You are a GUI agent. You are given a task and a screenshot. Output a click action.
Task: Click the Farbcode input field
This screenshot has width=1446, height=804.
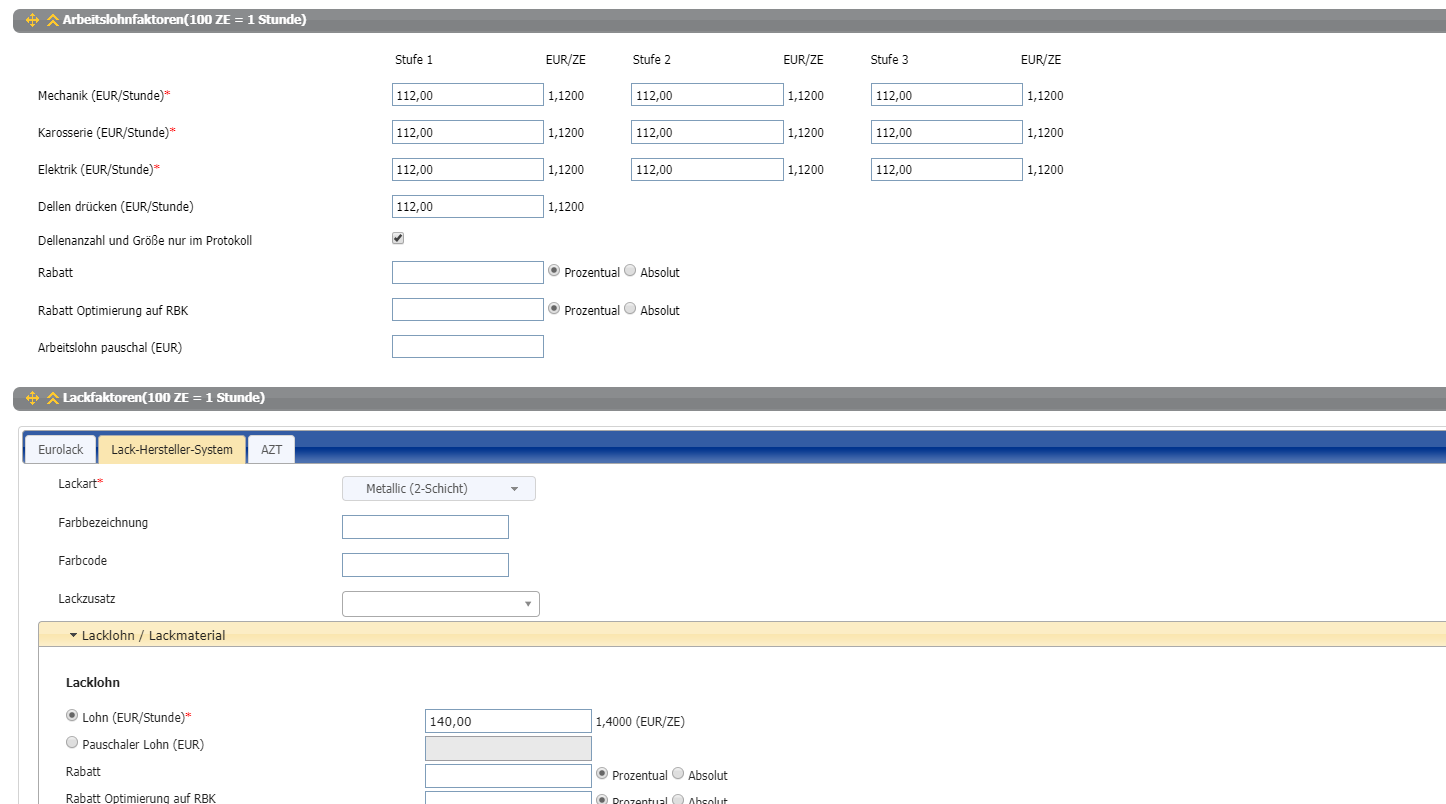tap(425, 565)
